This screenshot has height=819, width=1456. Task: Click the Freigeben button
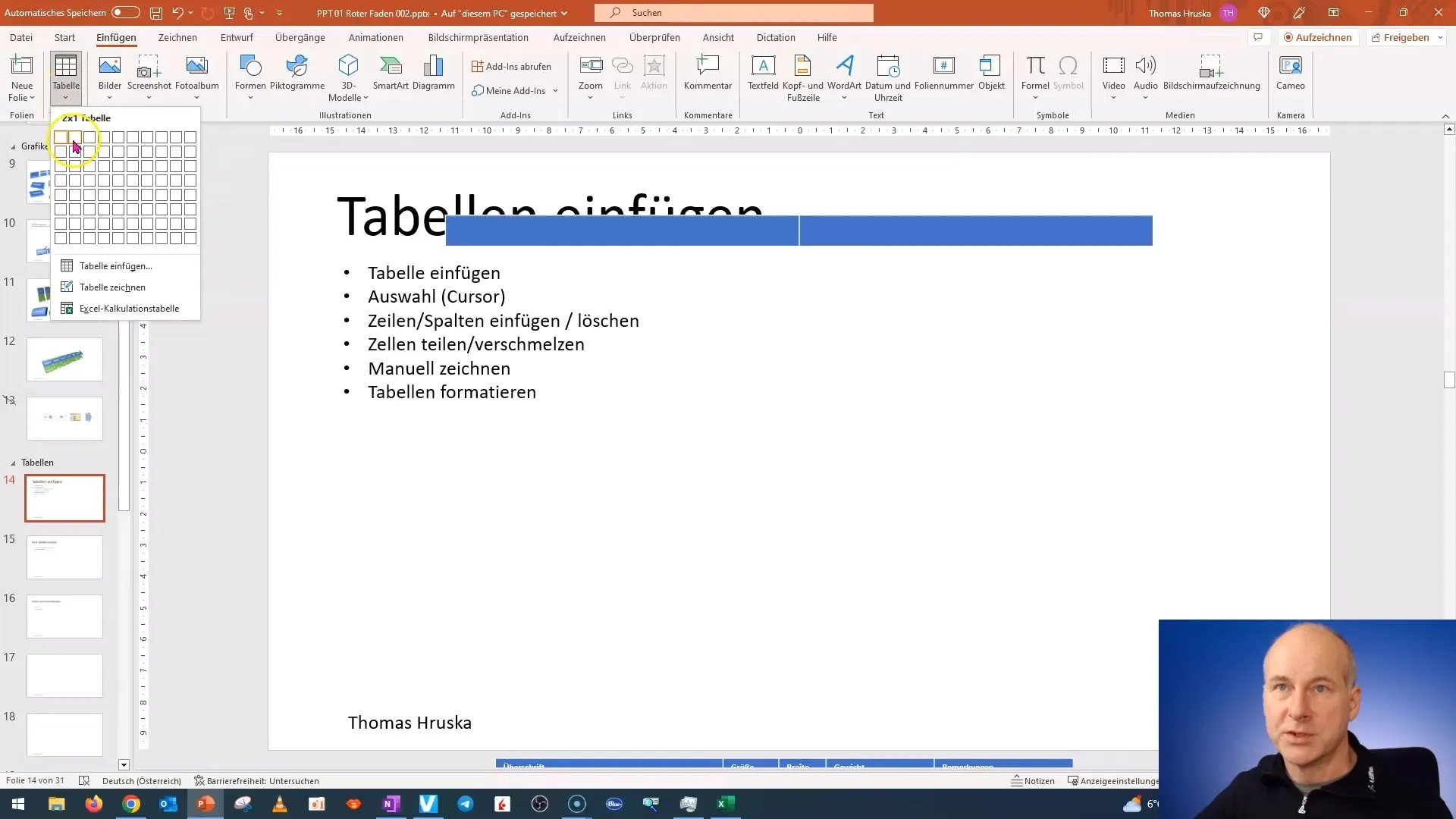[x=1400, y=37]
